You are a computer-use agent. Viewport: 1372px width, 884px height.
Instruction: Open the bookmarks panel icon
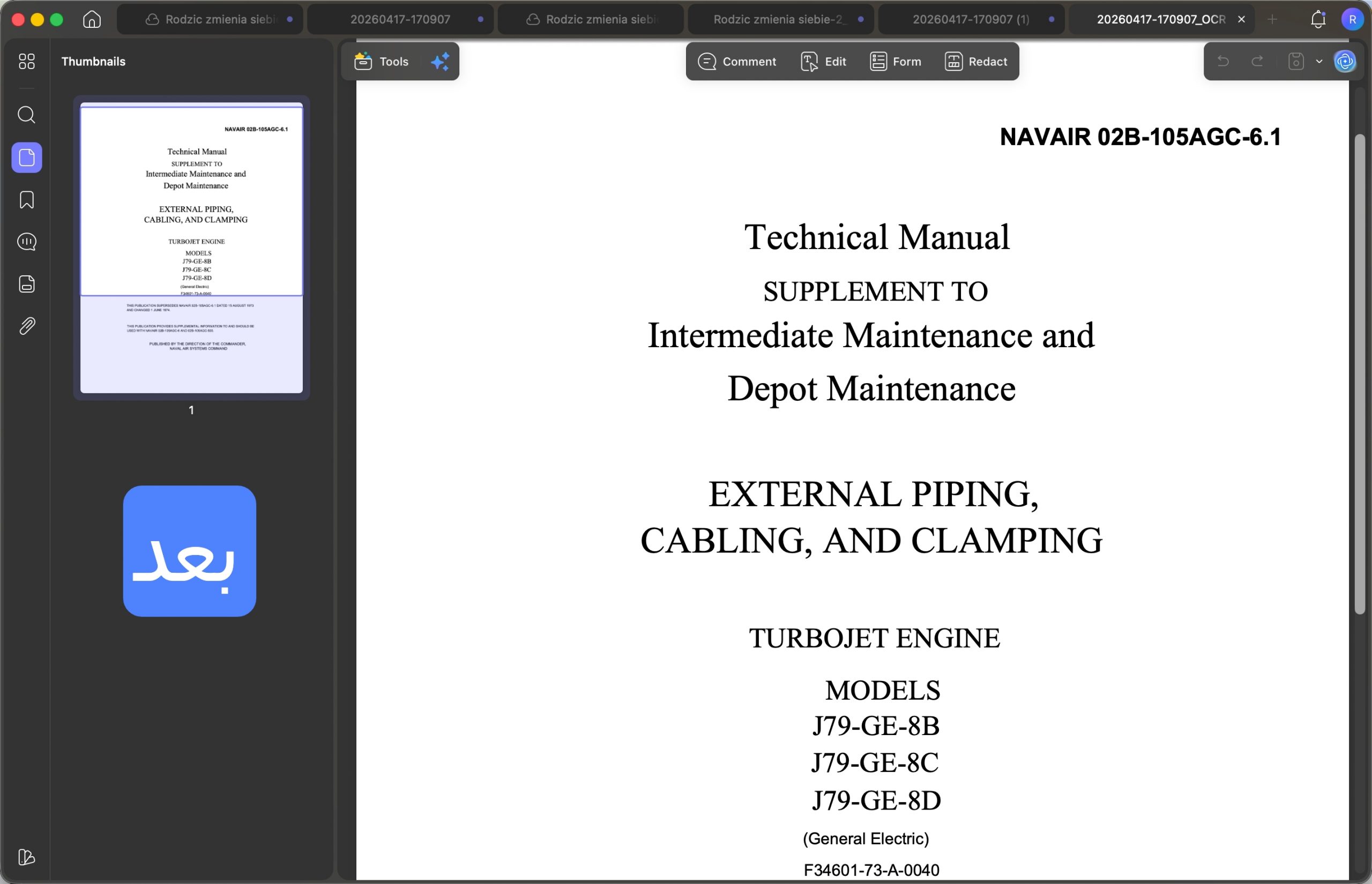[x=26, y=200]
